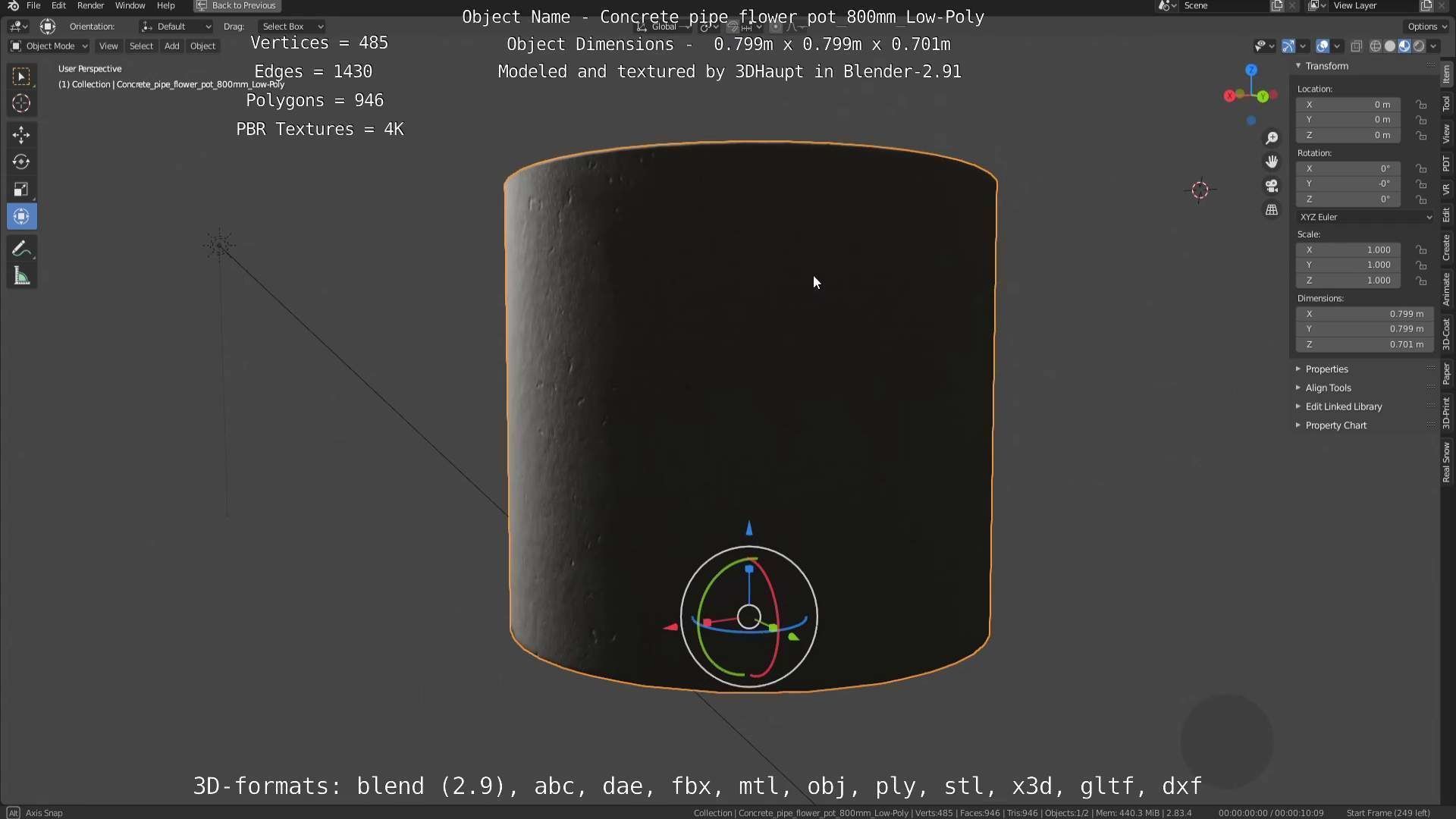Switch to the Tool sidebar tab
The width and height of the screenshot is (1456, 819).
1446,103
